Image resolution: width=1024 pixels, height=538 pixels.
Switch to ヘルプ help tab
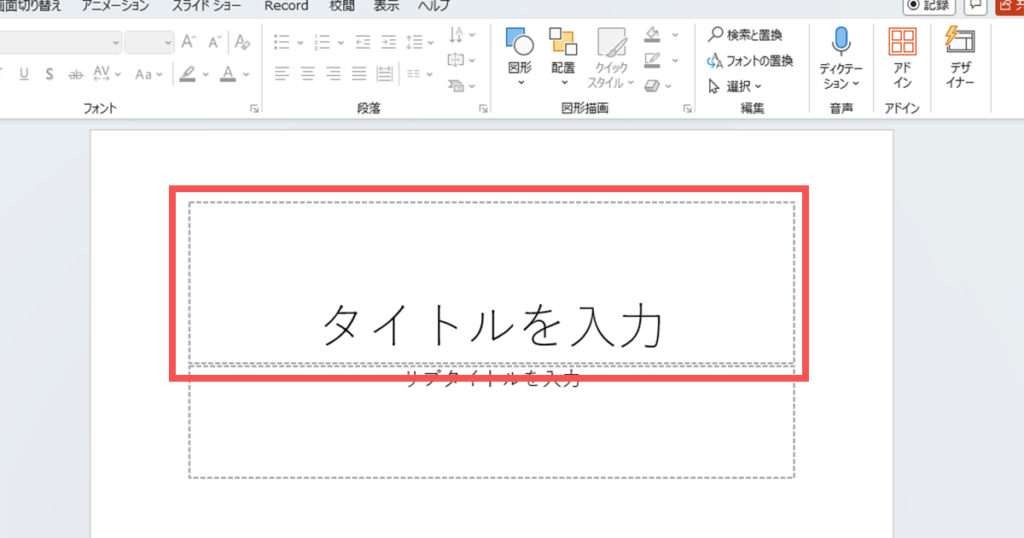(x=434, y=6)
